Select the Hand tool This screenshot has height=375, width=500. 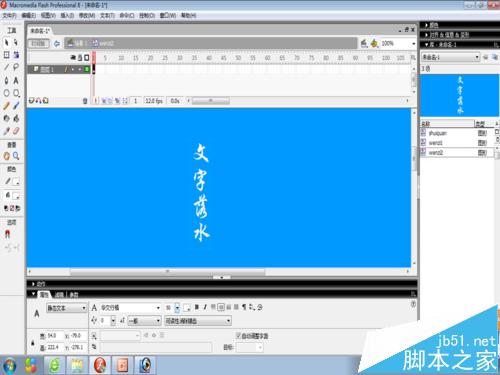(x=6, y=156)
